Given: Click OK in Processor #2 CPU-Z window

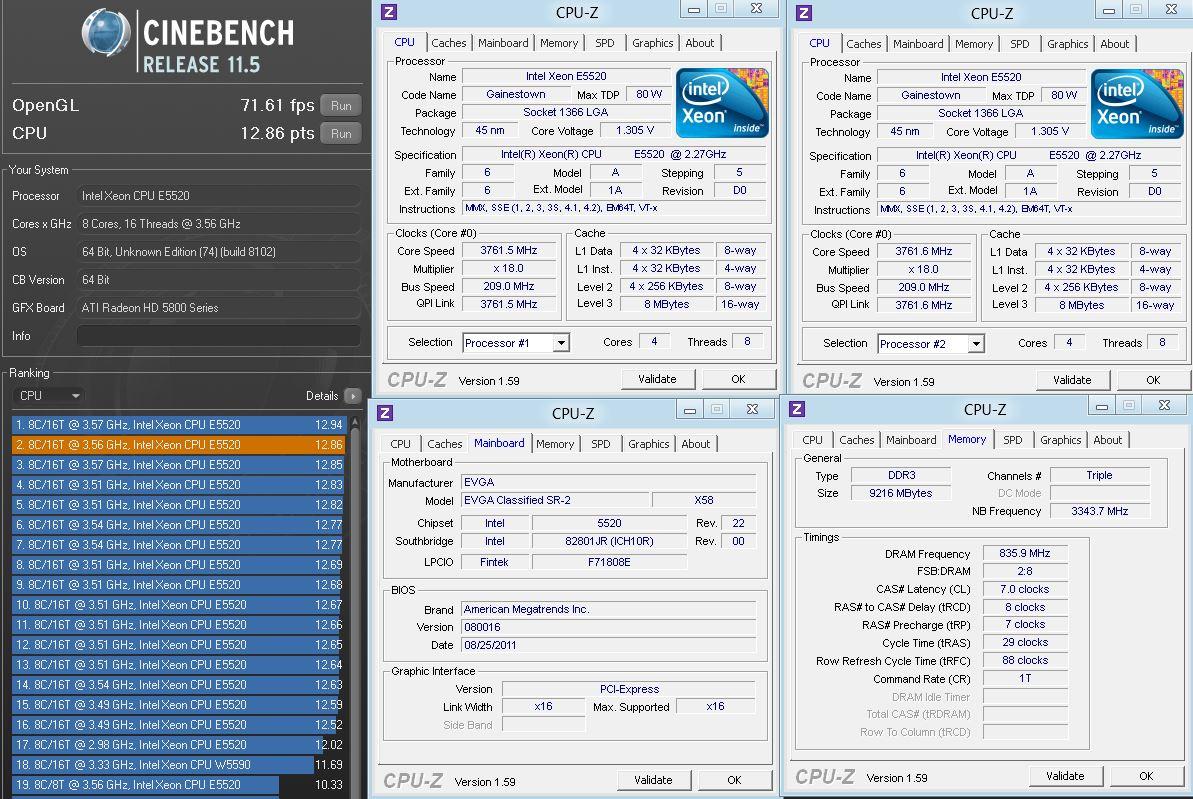Looking at the screenshot, I should pos(1153,380).
